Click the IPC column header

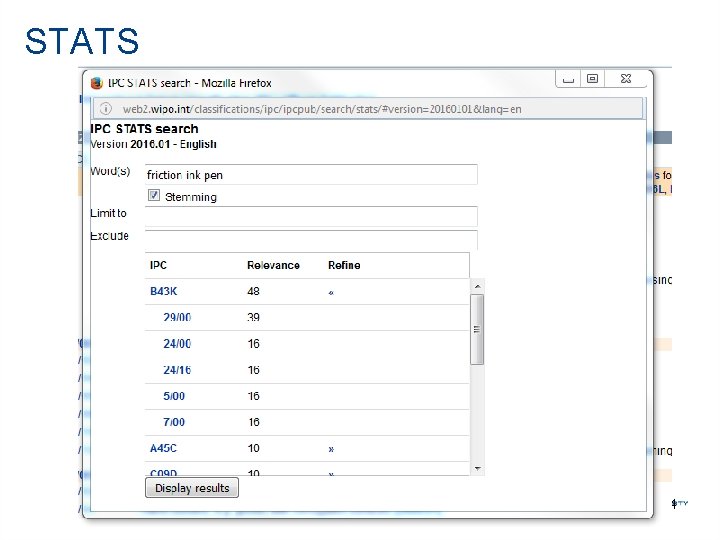[x=158, y=265]
